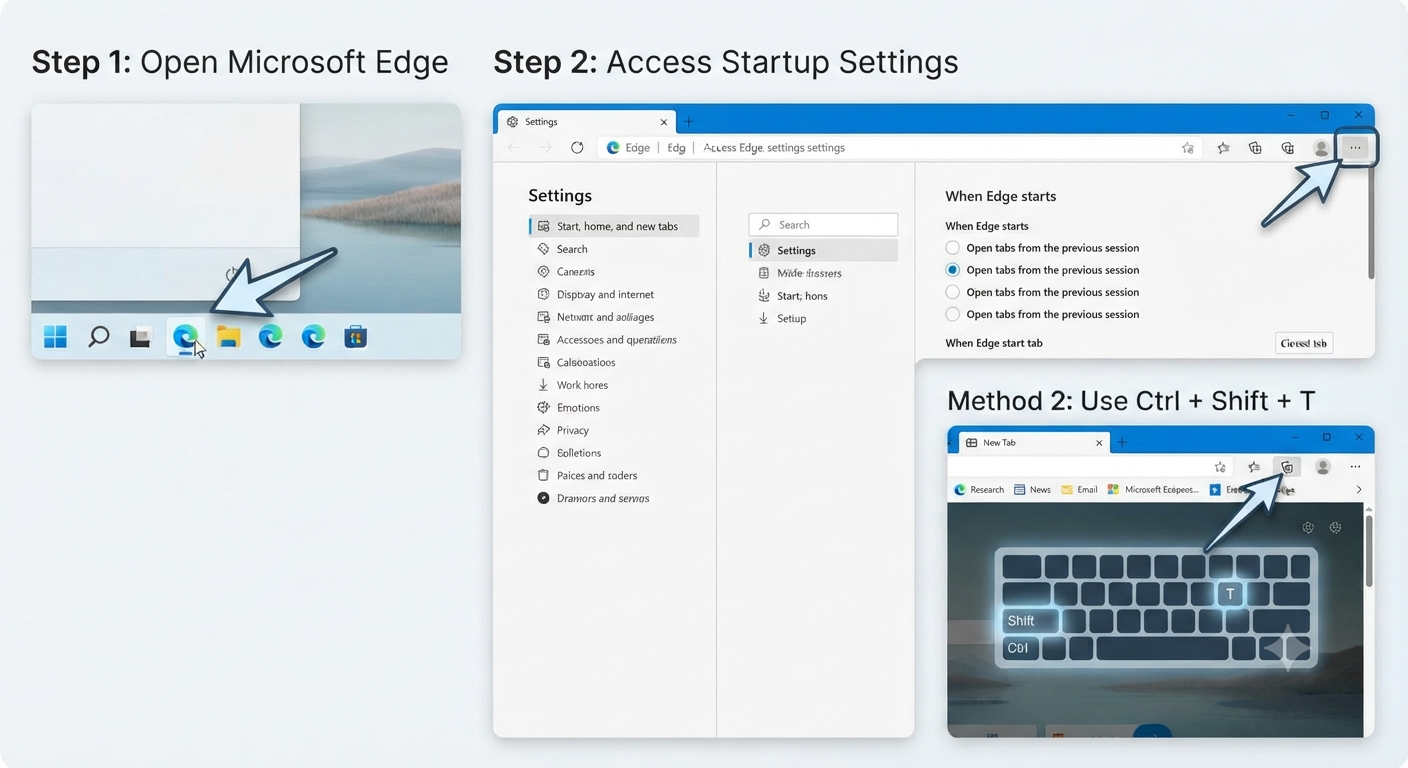The image size is (1408, 768).
Task: Open three-dot menu in New Tab window
Action: click(x=1355, y=467)
